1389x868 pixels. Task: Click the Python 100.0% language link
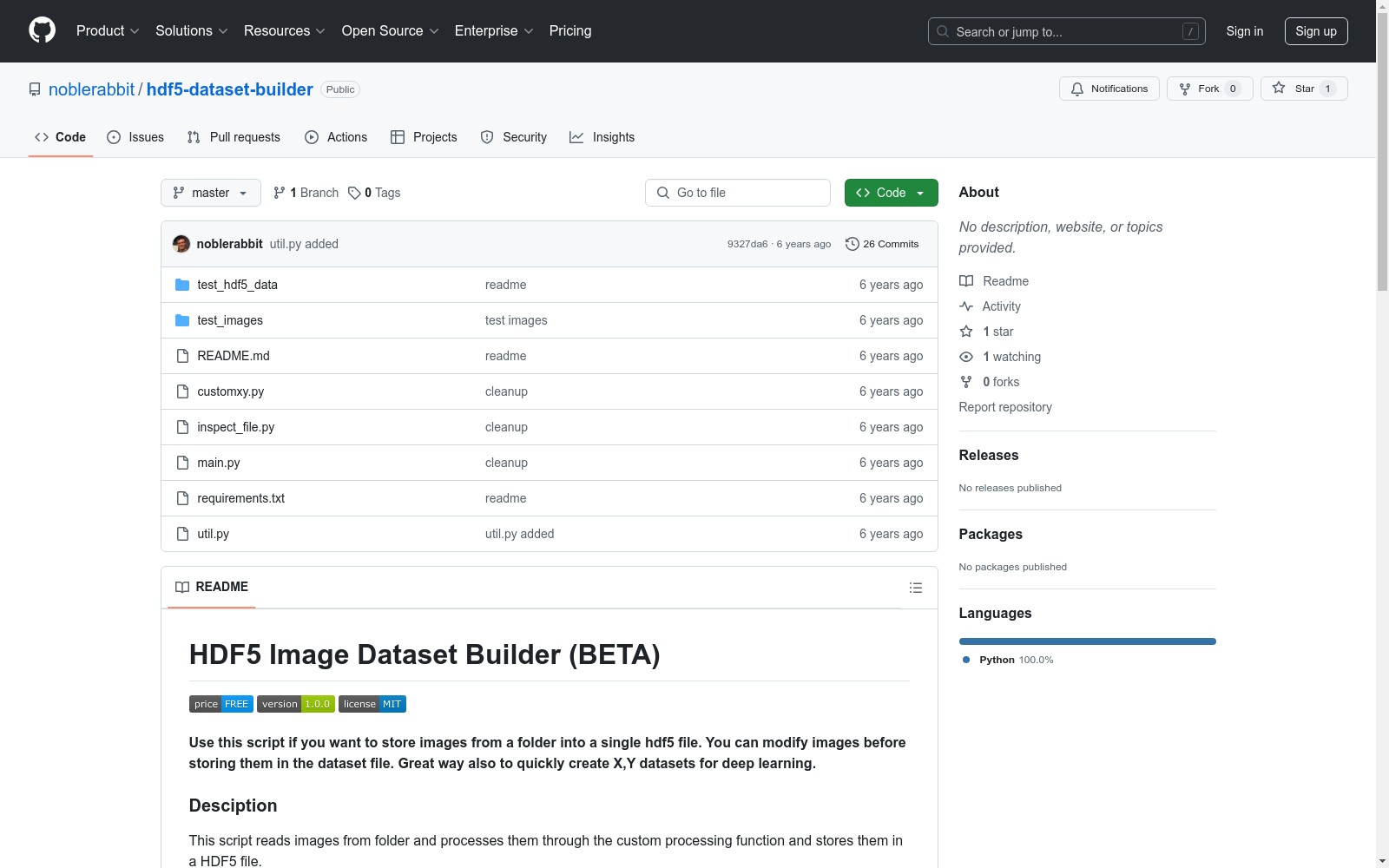[x=1008, y=660]
